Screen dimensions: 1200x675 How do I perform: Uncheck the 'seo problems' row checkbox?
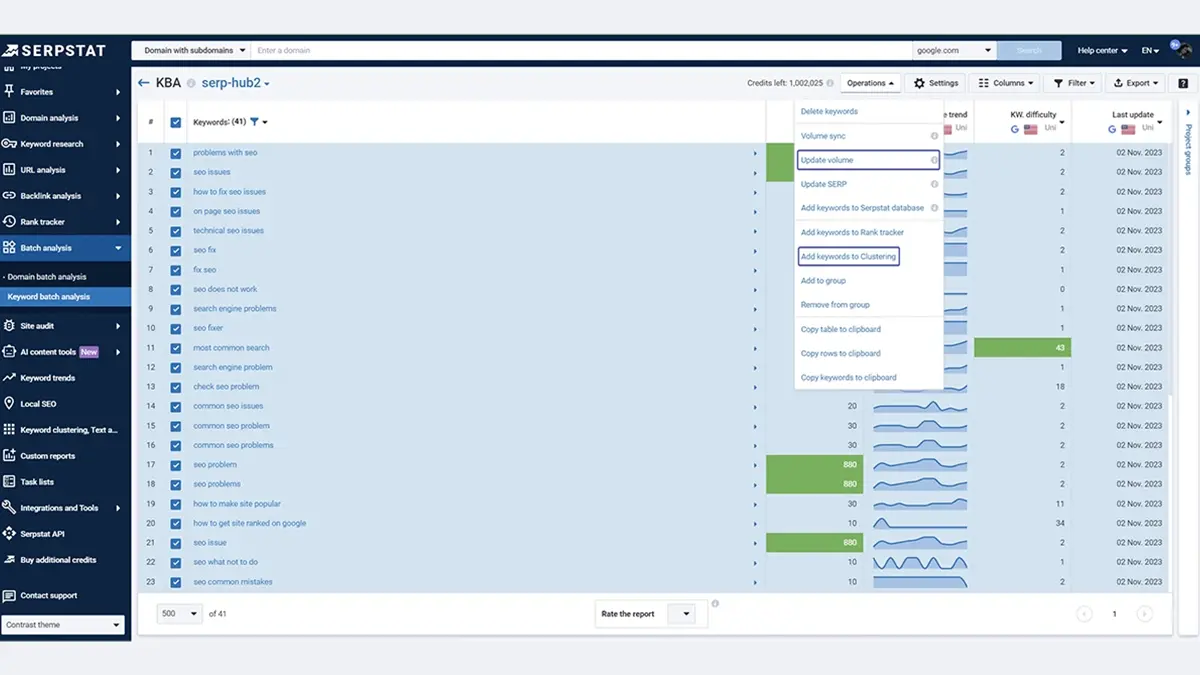point(176,484)
